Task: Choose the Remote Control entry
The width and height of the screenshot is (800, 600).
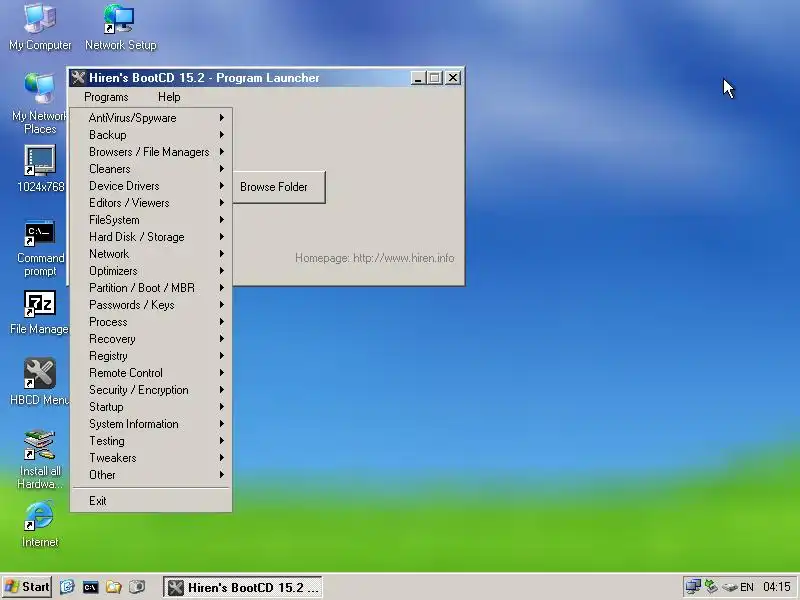Action: 151,373
